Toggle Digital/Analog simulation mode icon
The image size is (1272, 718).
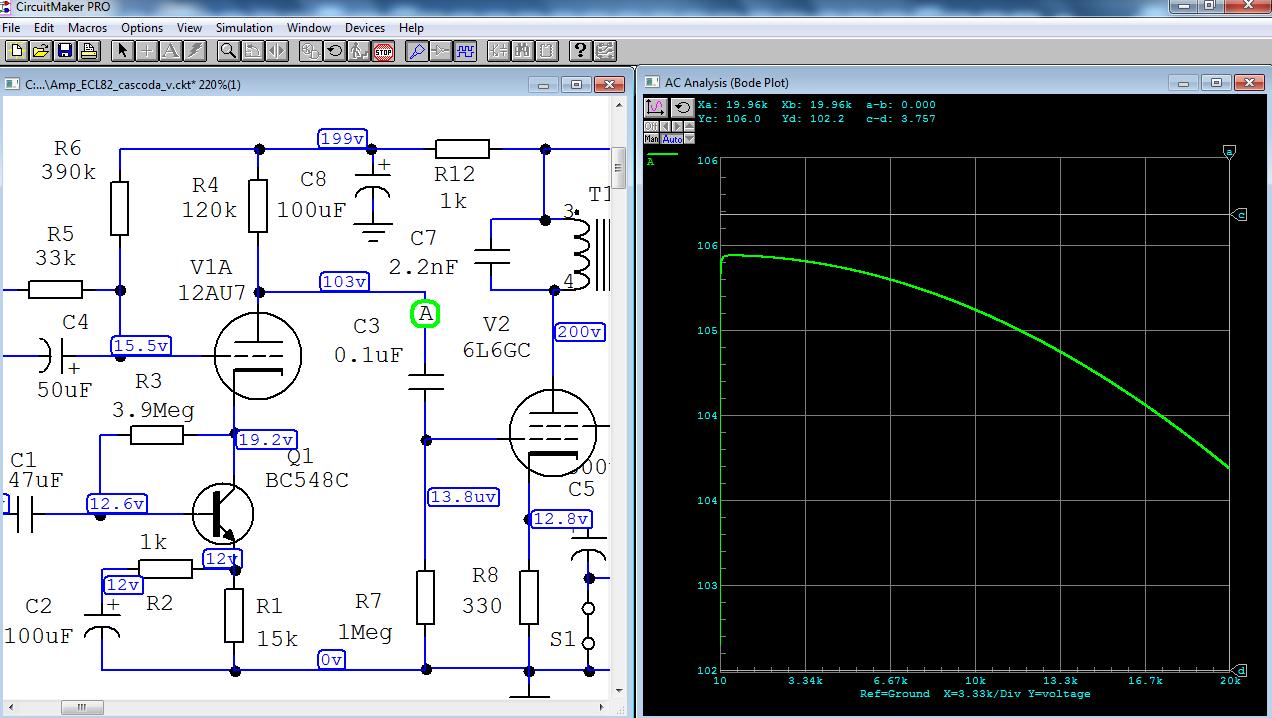tap(311, 51)
